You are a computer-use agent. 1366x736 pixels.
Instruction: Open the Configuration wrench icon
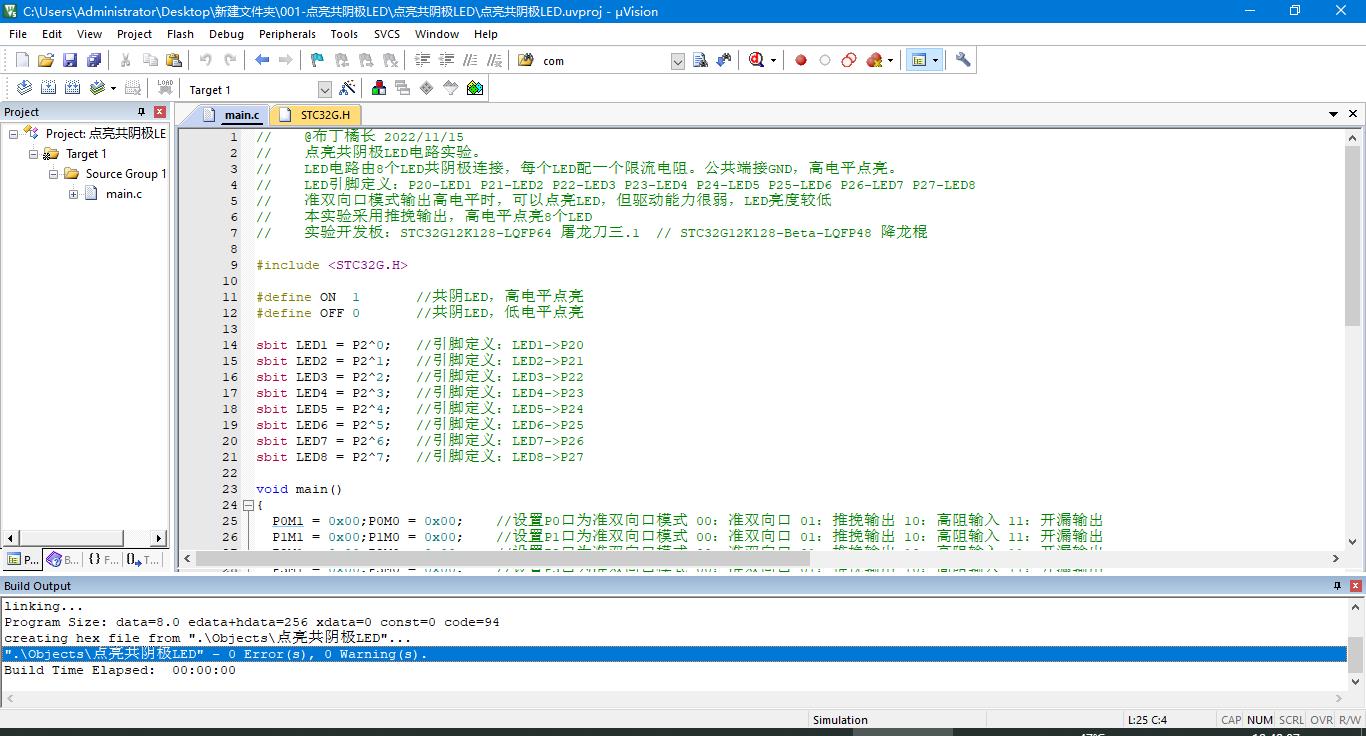[x=963, y=60]
